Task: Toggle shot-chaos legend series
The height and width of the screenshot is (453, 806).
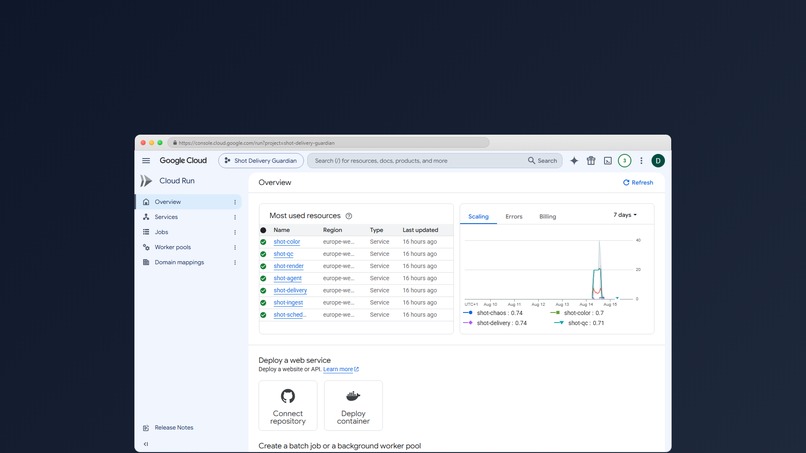Action: [x=493, y=313]
